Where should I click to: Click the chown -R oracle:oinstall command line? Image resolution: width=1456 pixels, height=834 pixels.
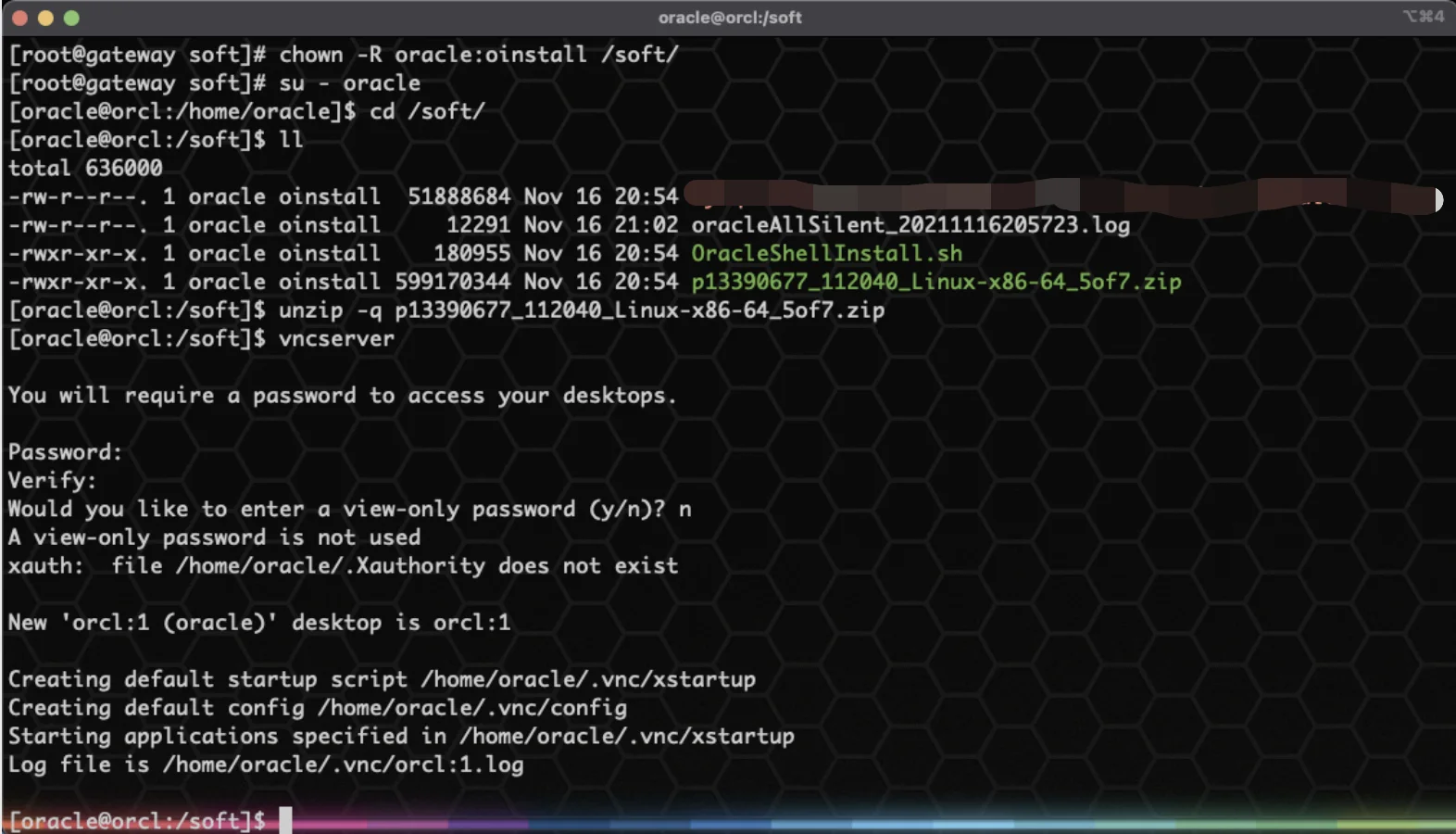344,55
